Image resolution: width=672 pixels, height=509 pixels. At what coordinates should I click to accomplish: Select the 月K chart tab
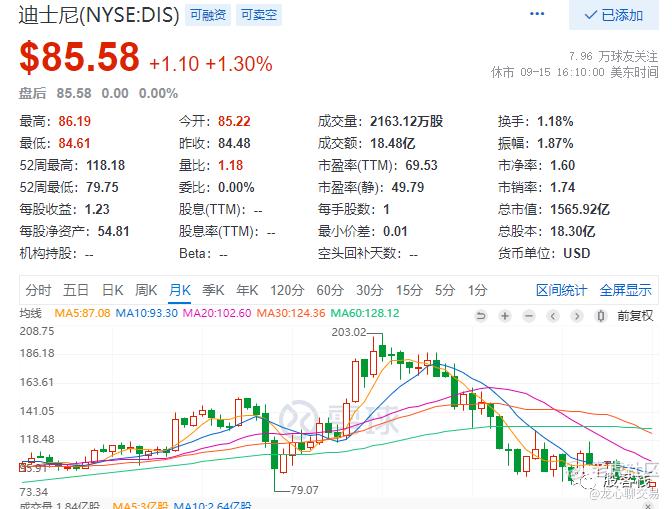pyautogui.click(x=180, y=290)
